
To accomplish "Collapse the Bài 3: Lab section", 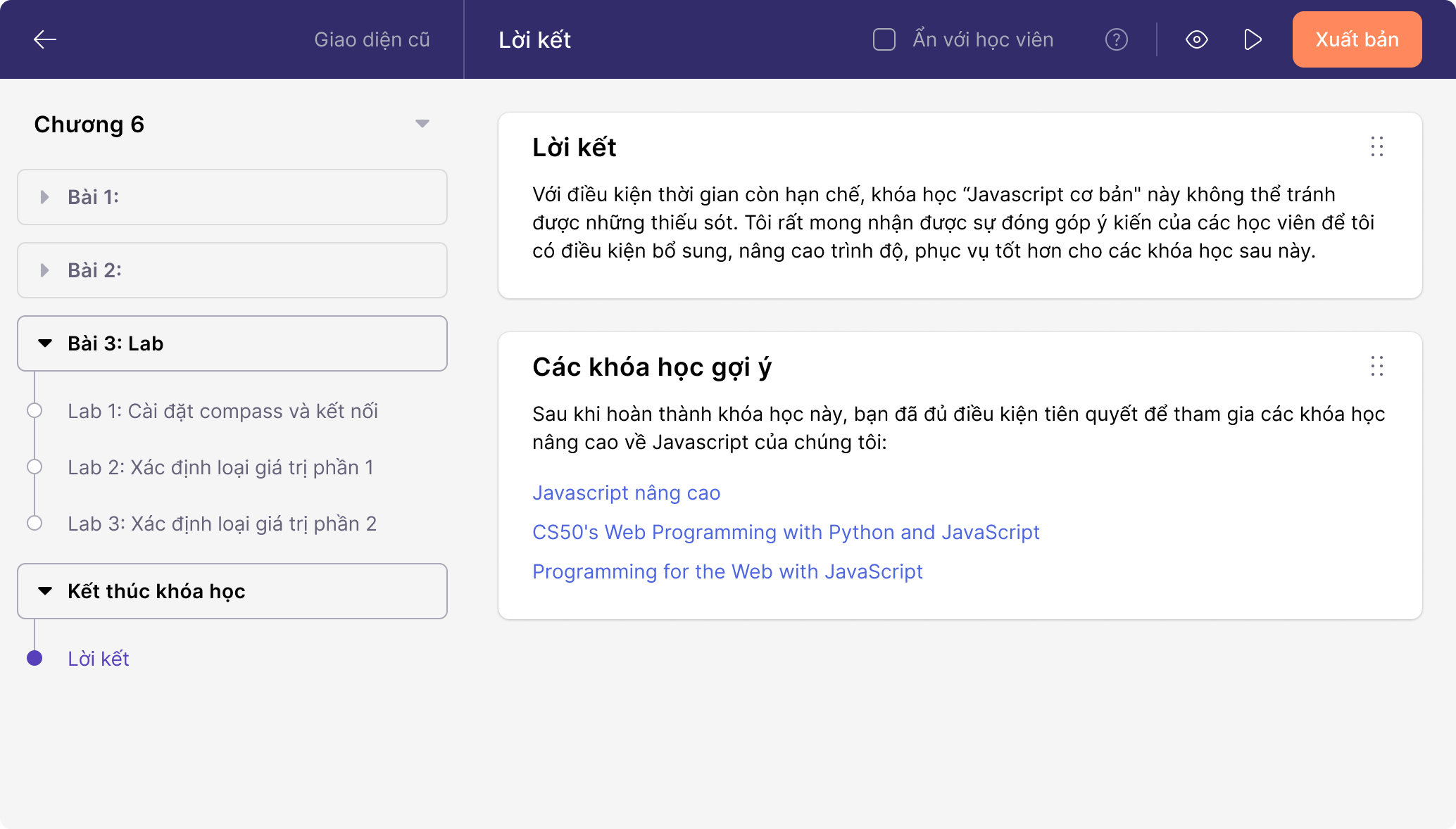I will 45,343.
